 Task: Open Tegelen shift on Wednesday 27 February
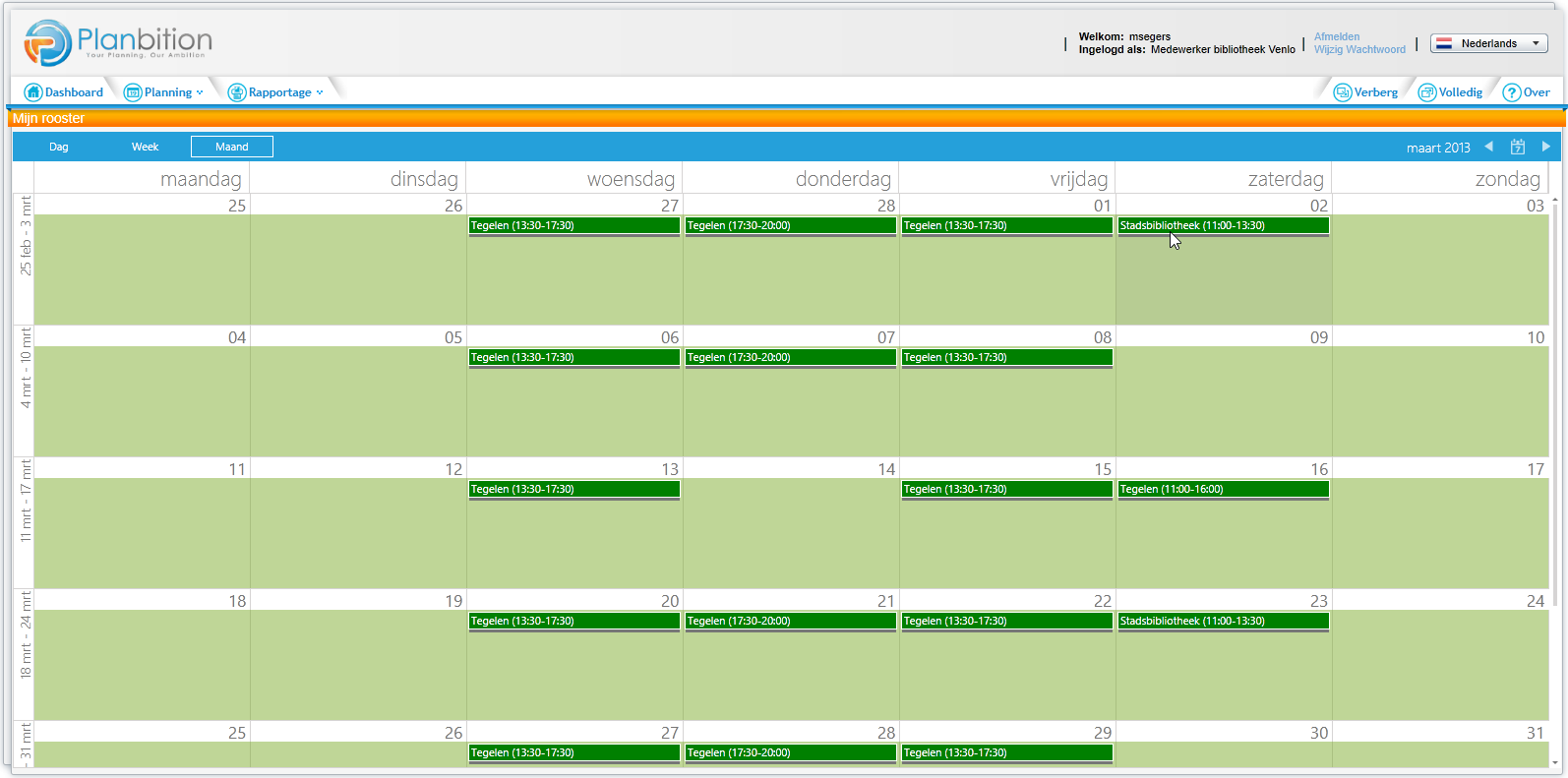point(574,226)
